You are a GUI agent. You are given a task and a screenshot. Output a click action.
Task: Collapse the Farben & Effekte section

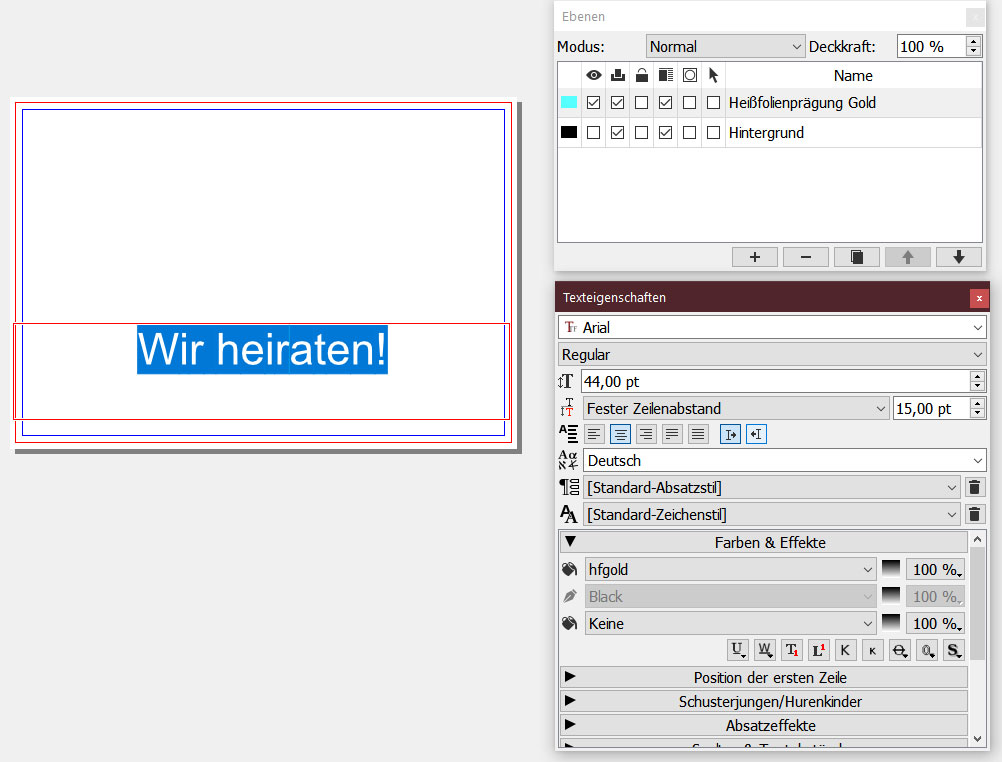[570, 542]
